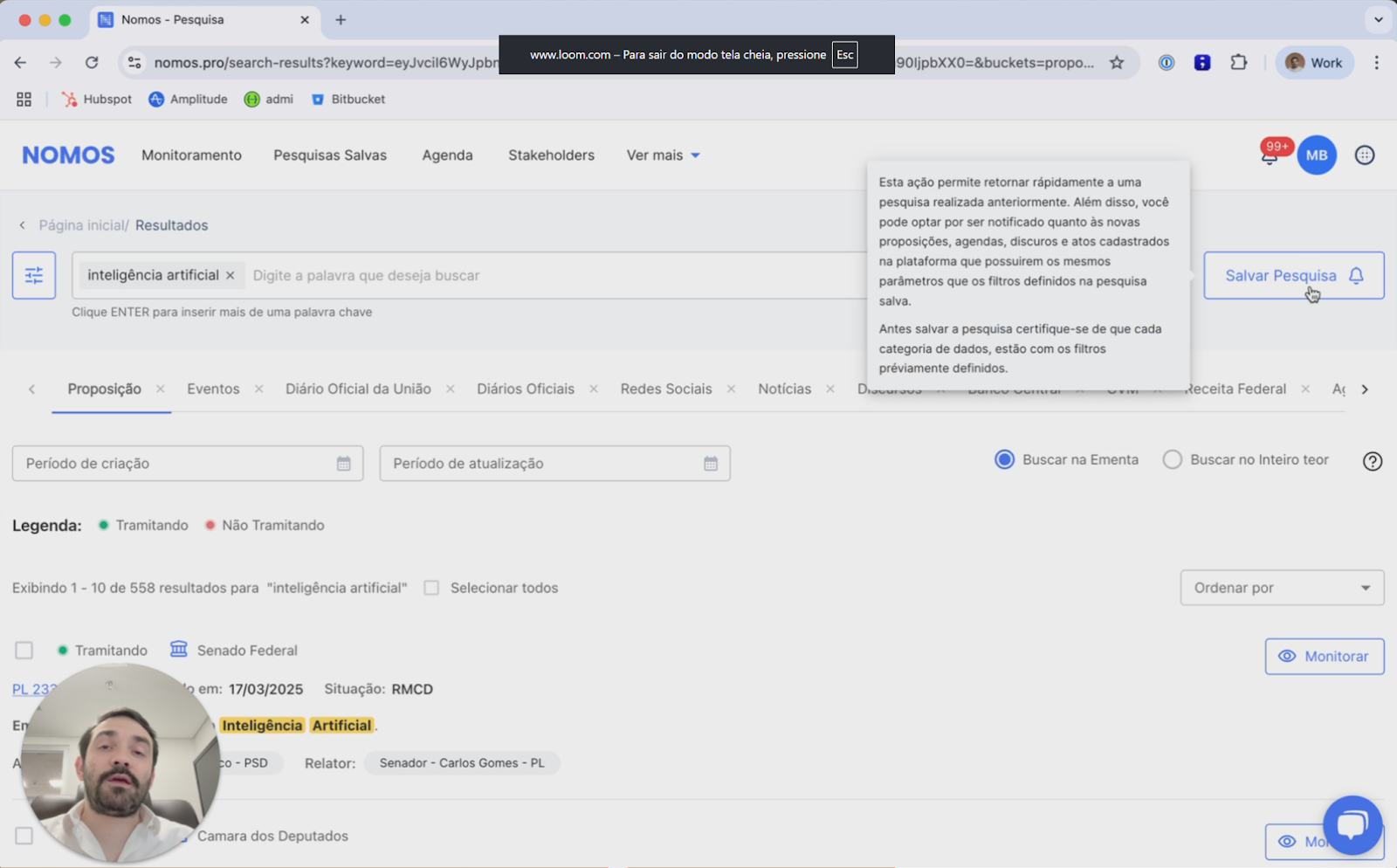Close the Diário Oficial da União tab
Viewport: 1397px width, 868px height.
pos(450,389)
